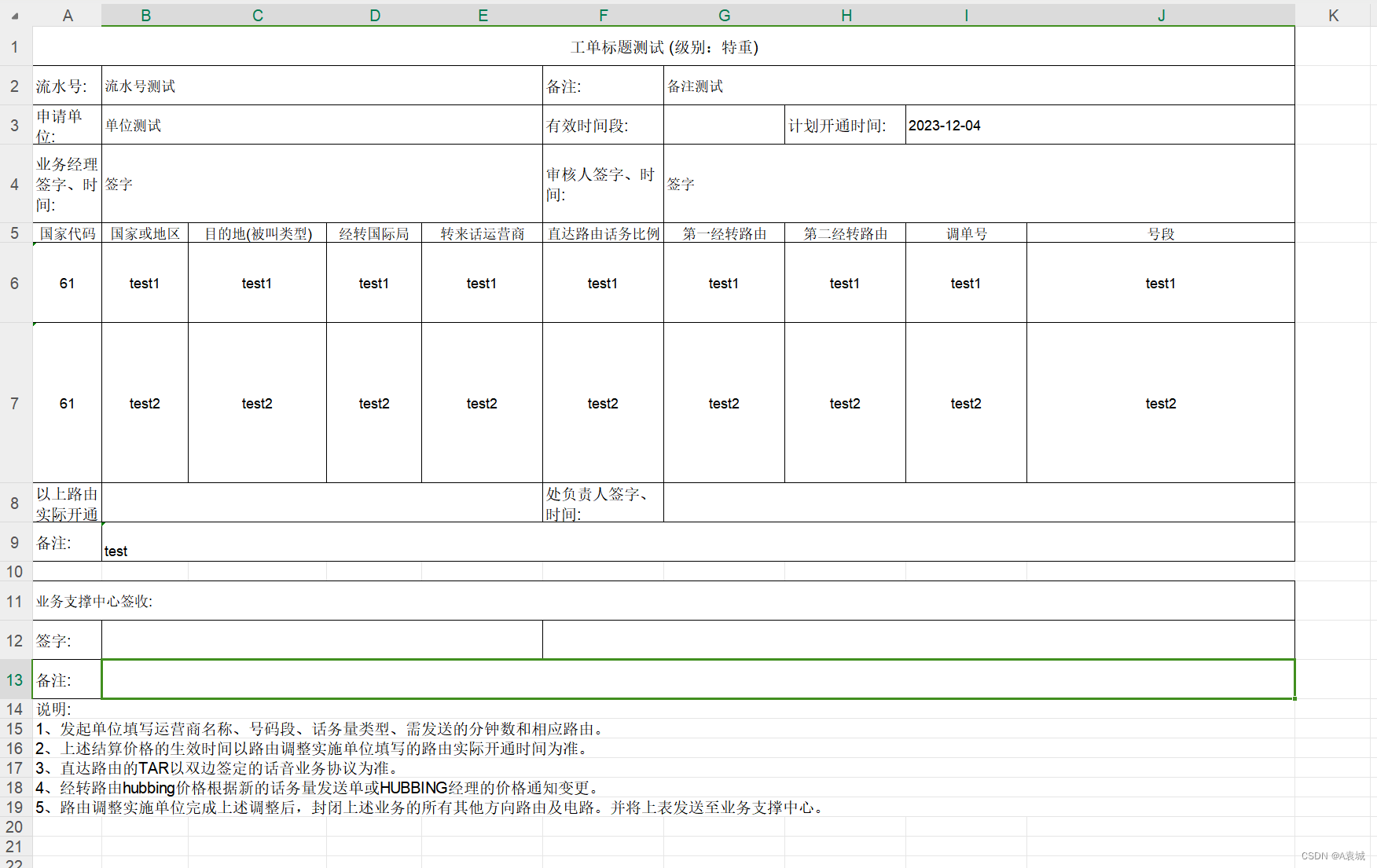
Task: Click test1 under 国家或地区
Action: [145, 283]
